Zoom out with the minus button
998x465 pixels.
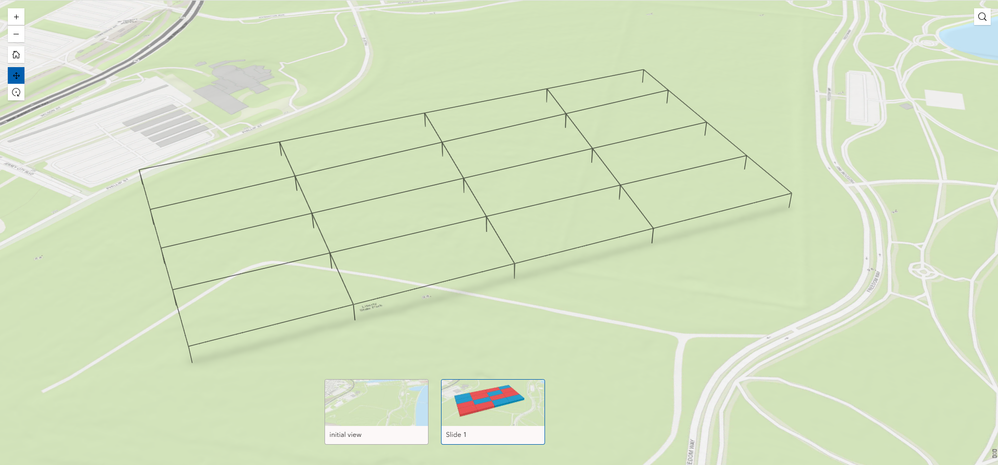(16, 34)
